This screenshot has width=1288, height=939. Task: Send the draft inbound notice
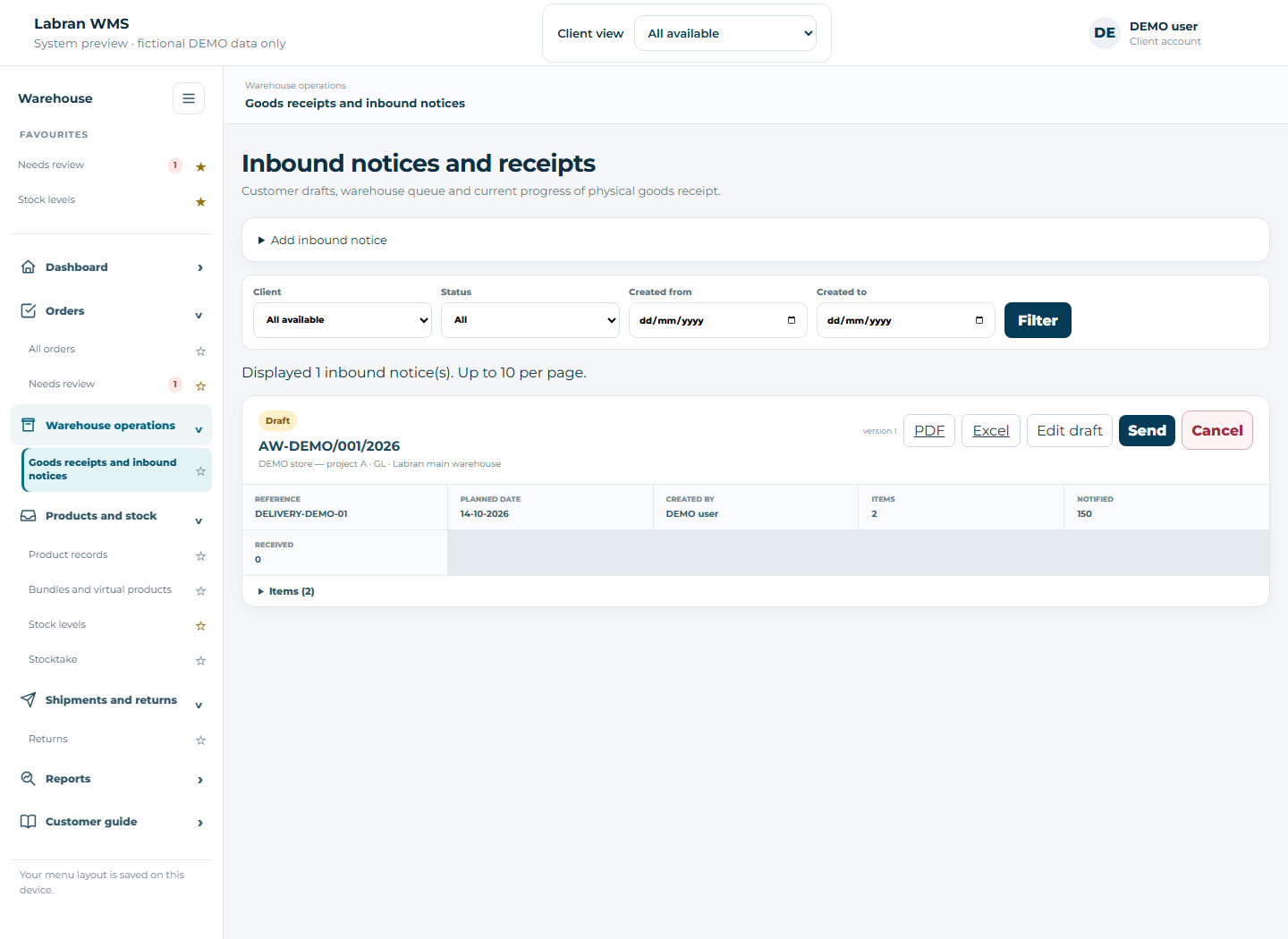(x=1147, y=430)
